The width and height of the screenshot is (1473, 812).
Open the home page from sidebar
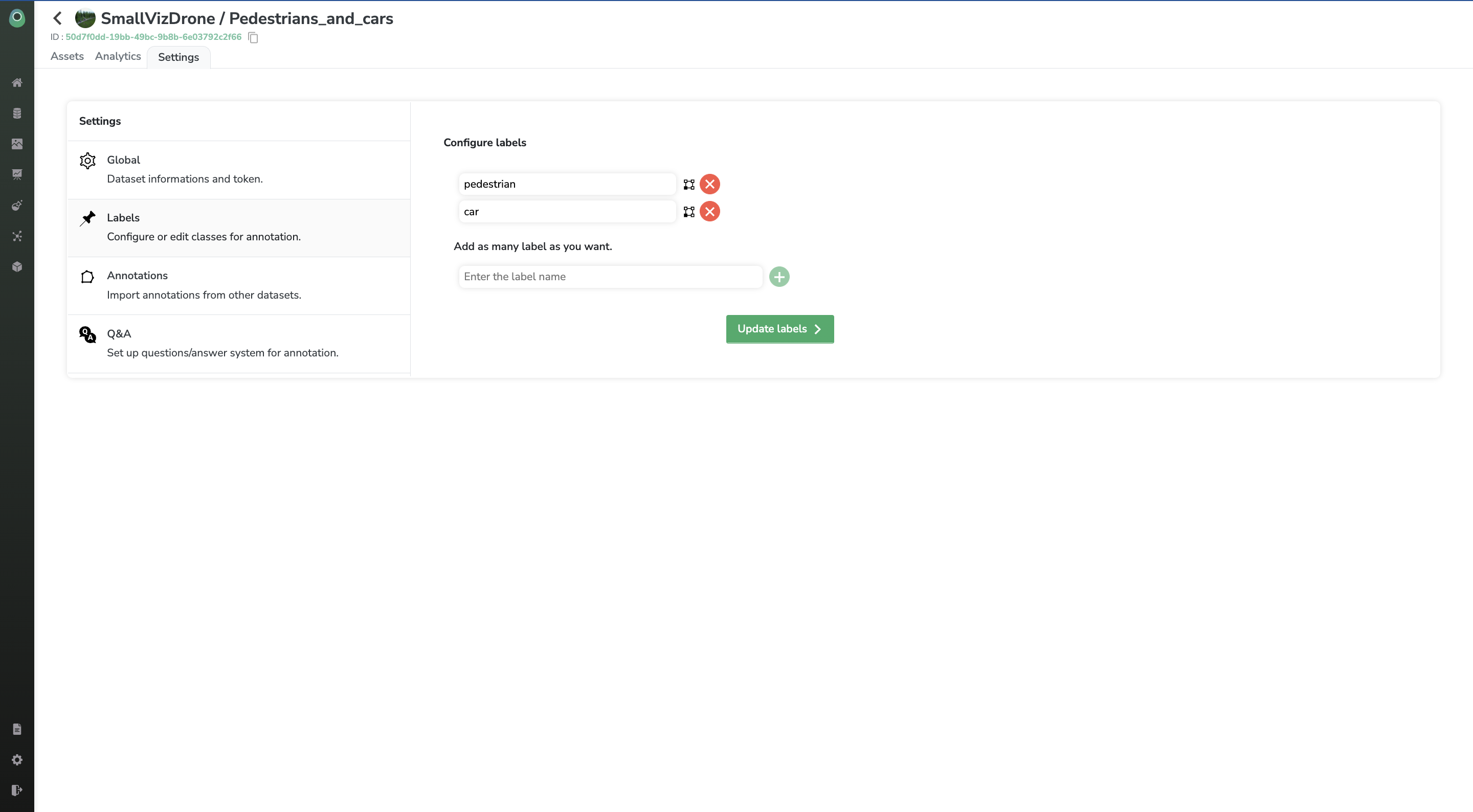17,82
